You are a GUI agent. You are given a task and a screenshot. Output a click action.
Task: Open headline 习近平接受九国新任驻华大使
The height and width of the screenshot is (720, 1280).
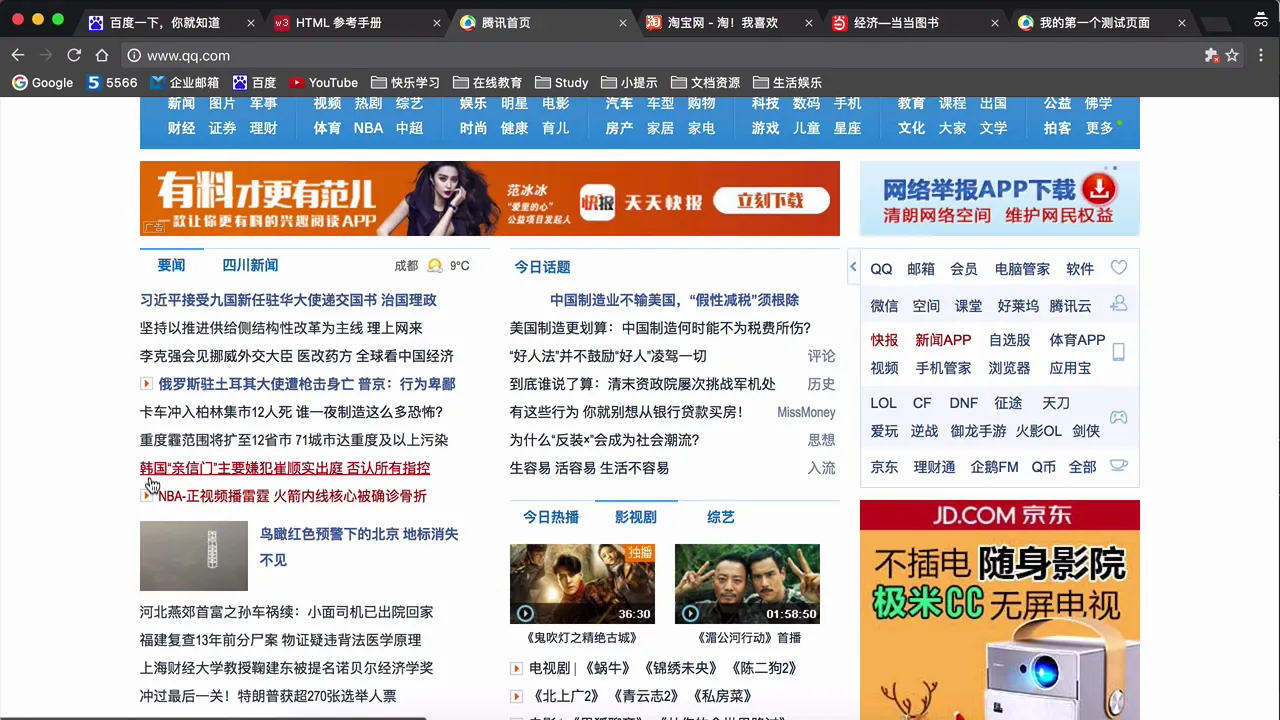click(x=288, y=300)
